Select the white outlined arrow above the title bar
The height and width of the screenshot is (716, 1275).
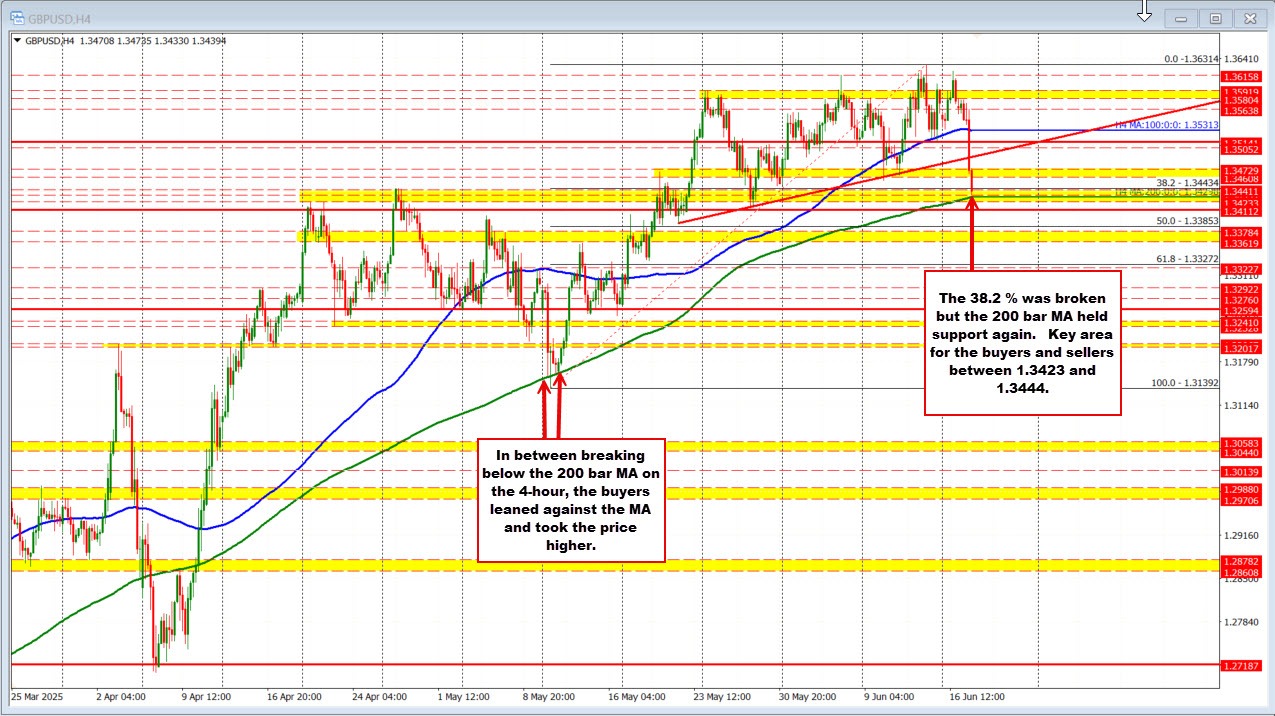(x=1143, y=12)
